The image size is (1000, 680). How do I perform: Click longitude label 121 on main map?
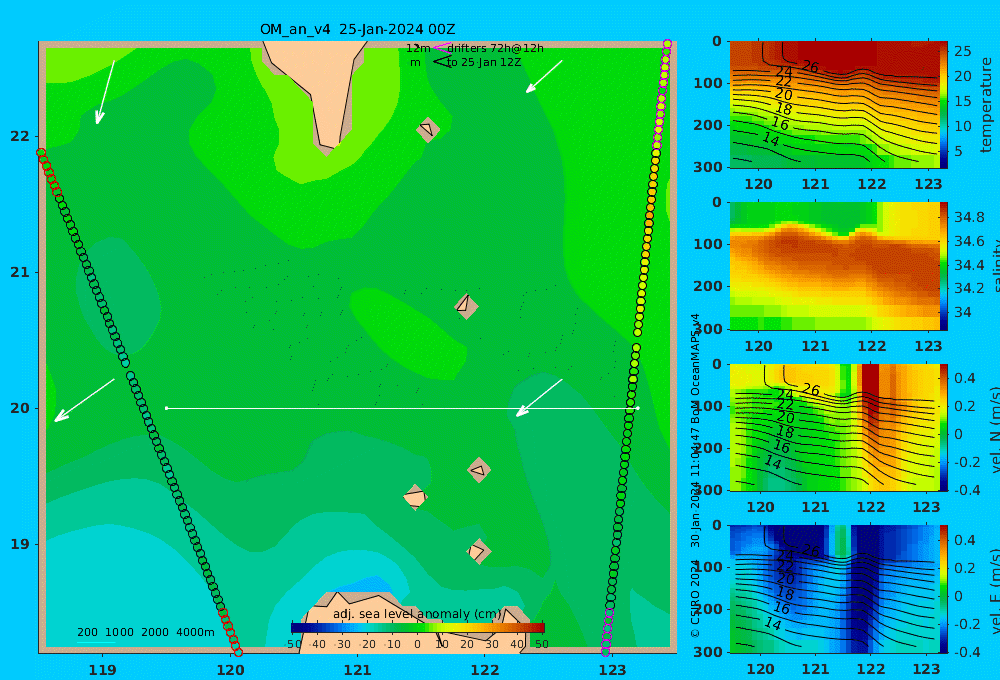tap(357, 670)
